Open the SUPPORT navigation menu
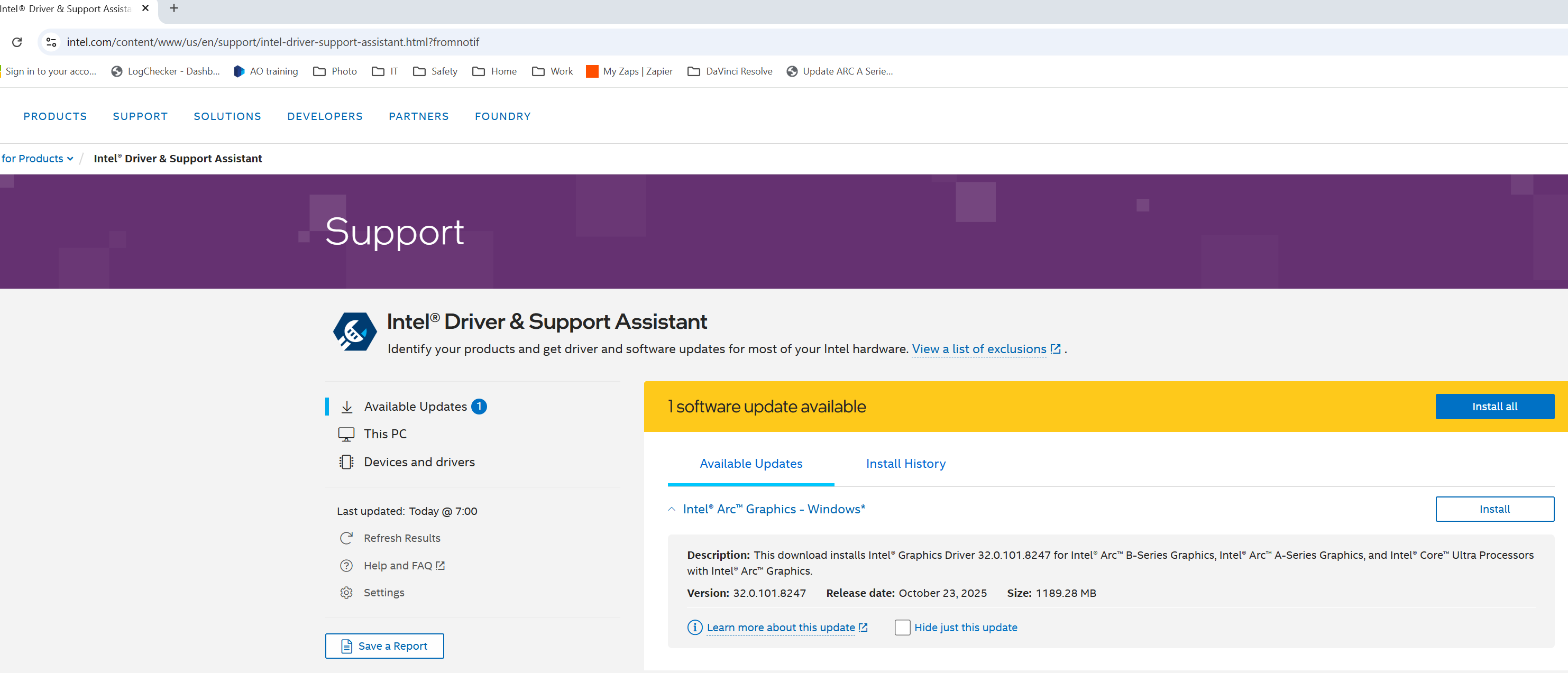 click(x=140, y=116)
